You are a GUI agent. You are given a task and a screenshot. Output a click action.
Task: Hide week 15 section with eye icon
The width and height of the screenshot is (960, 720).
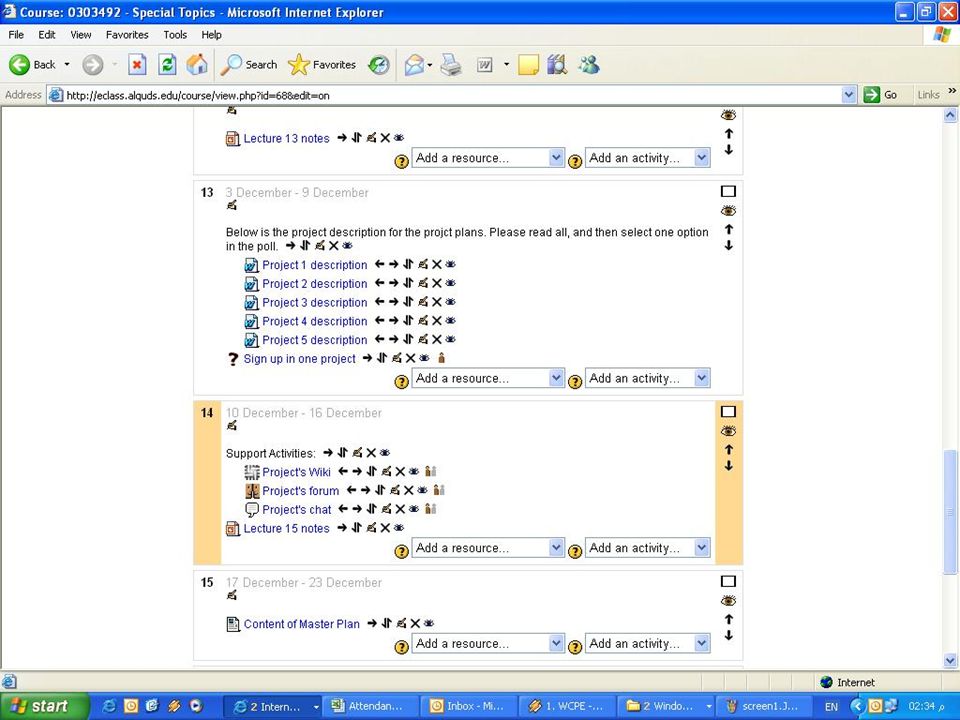pos(728,601)
